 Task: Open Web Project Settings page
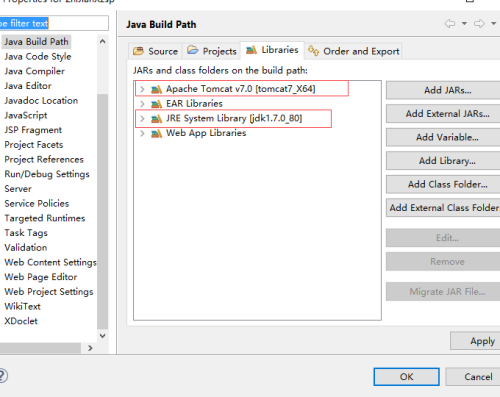coord(49,292)
